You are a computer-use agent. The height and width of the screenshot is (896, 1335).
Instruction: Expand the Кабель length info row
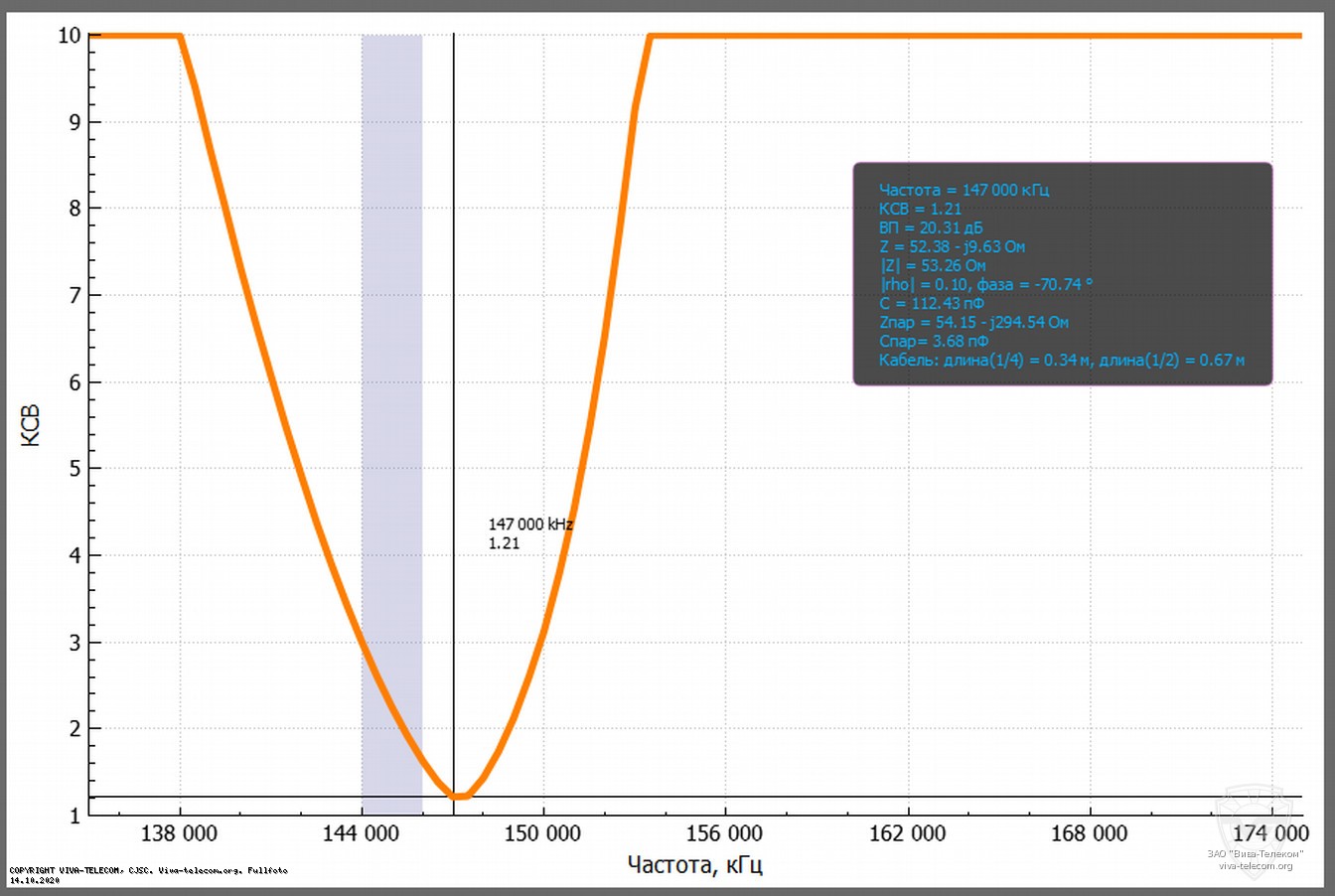coord(1061,360)
